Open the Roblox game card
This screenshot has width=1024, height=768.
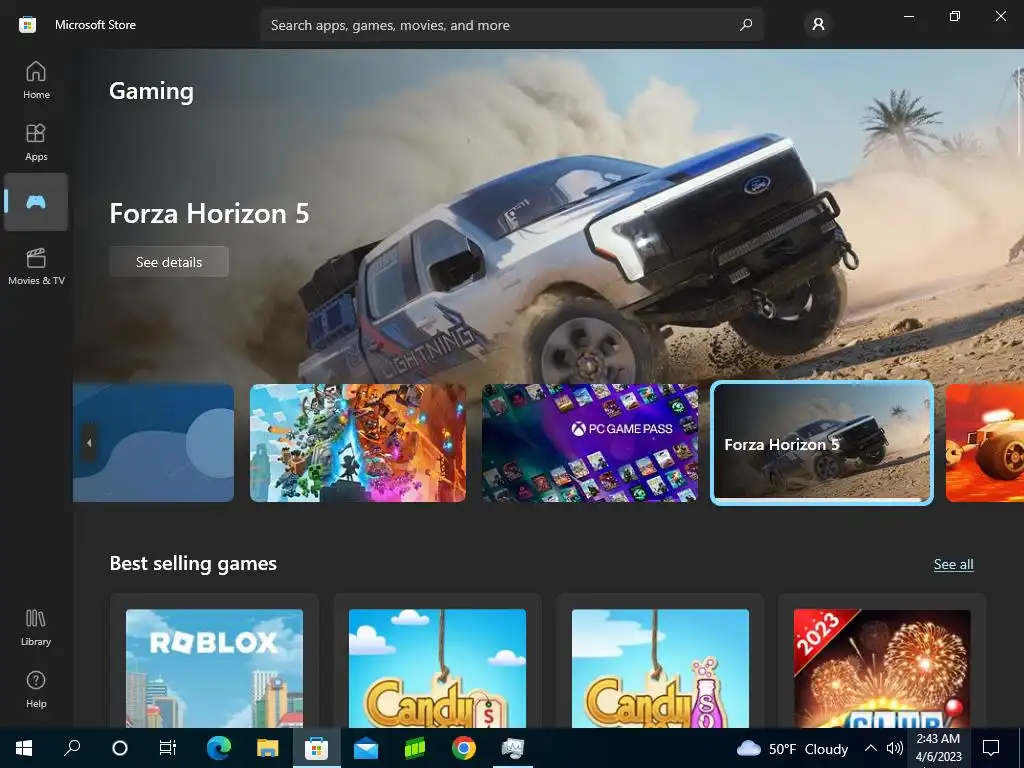[214, 661]
